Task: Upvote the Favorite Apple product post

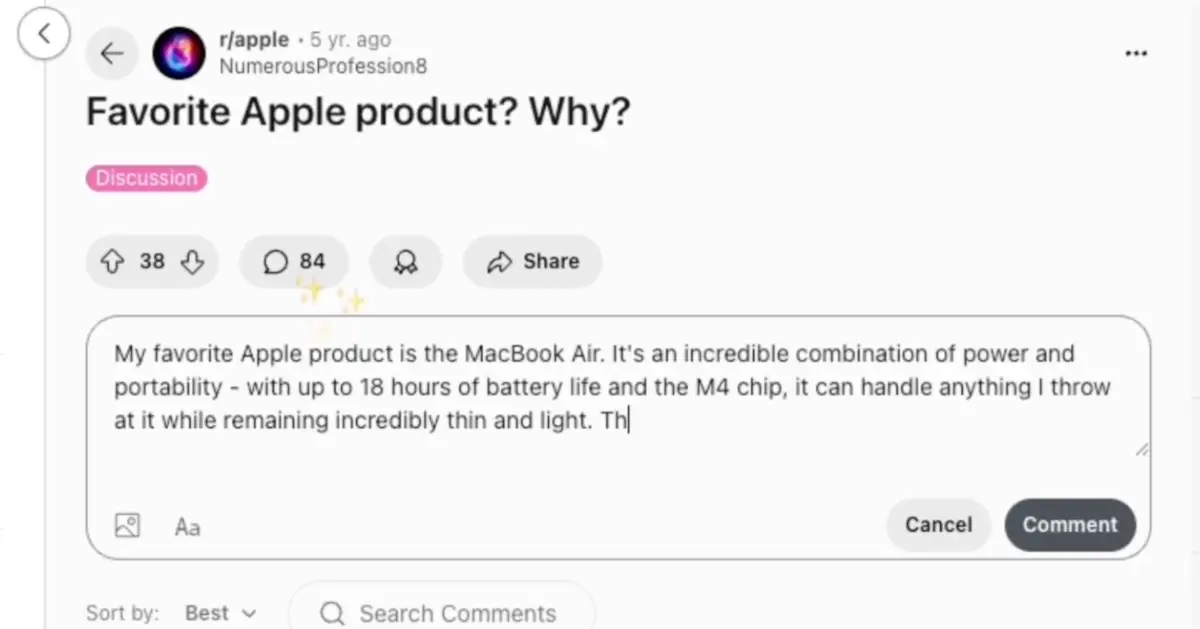Action: click(x=112, y=262)
